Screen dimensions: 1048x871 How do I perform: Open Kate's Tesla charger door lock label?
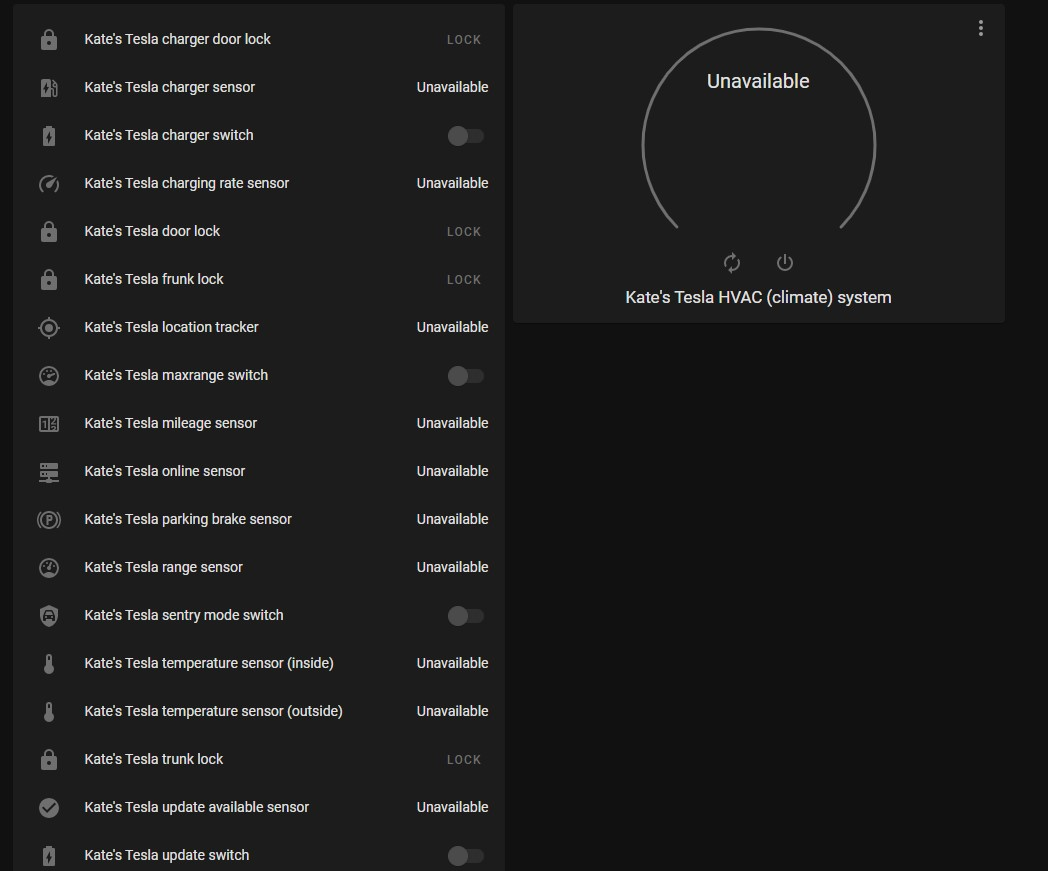tap(177, 39)
